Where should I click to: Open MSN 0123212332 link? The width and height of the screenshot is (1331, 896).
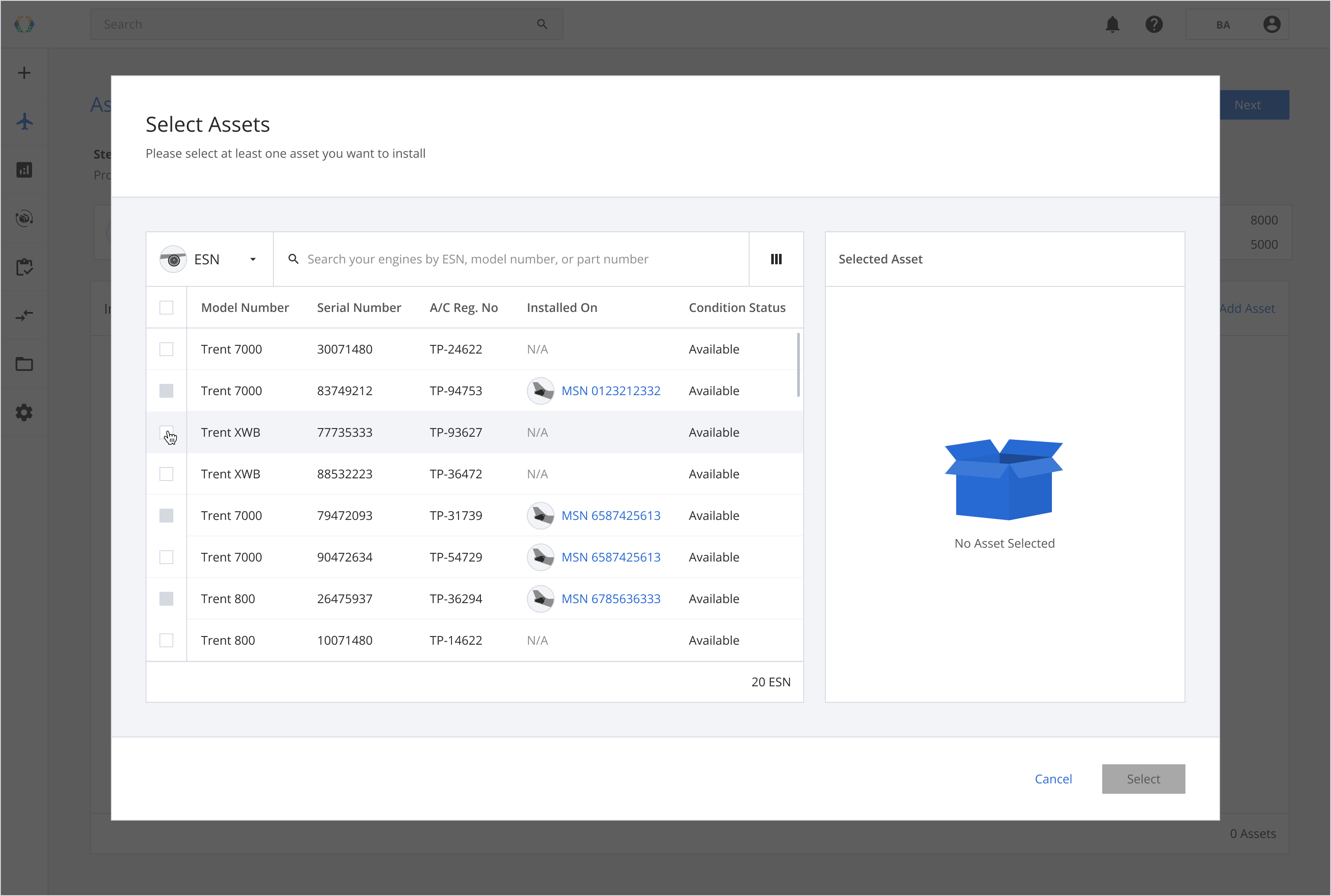[611, 391]
